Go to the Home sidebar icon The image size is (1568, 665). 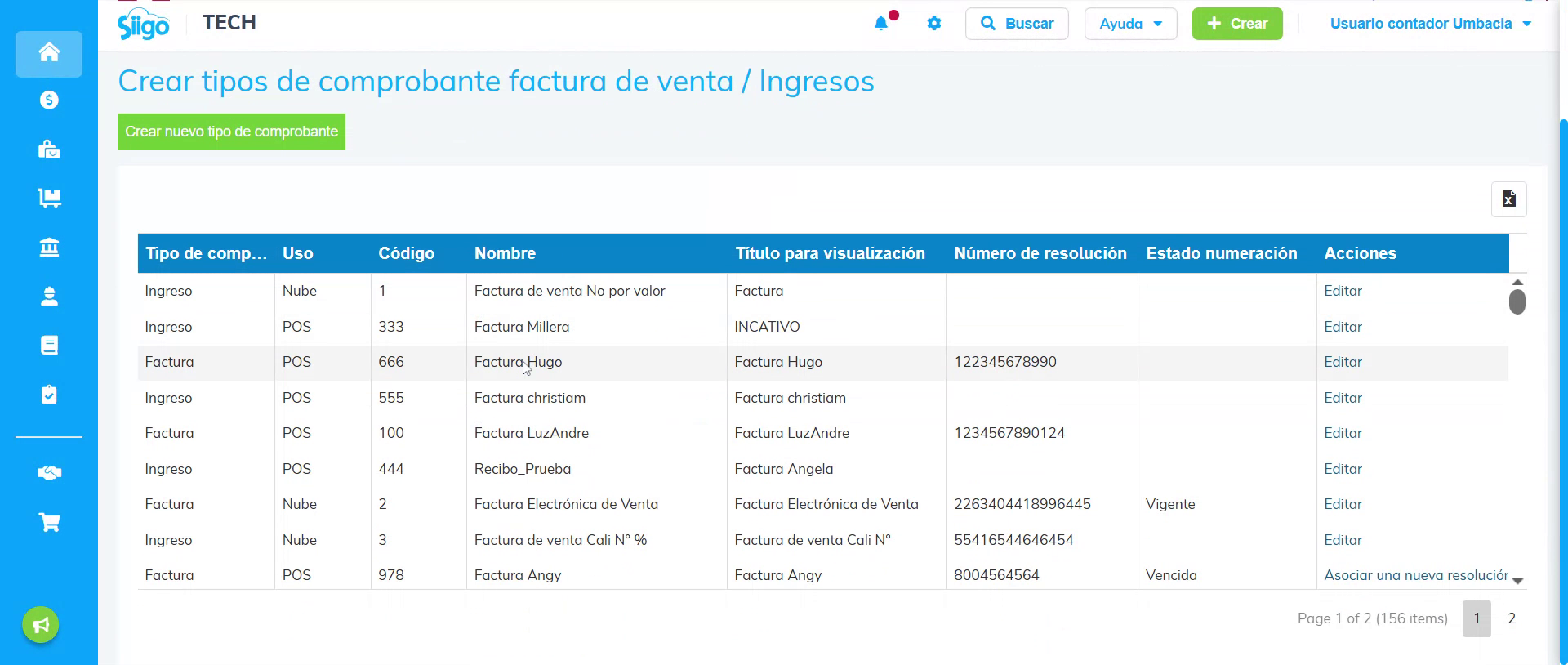tap(49, 53)
